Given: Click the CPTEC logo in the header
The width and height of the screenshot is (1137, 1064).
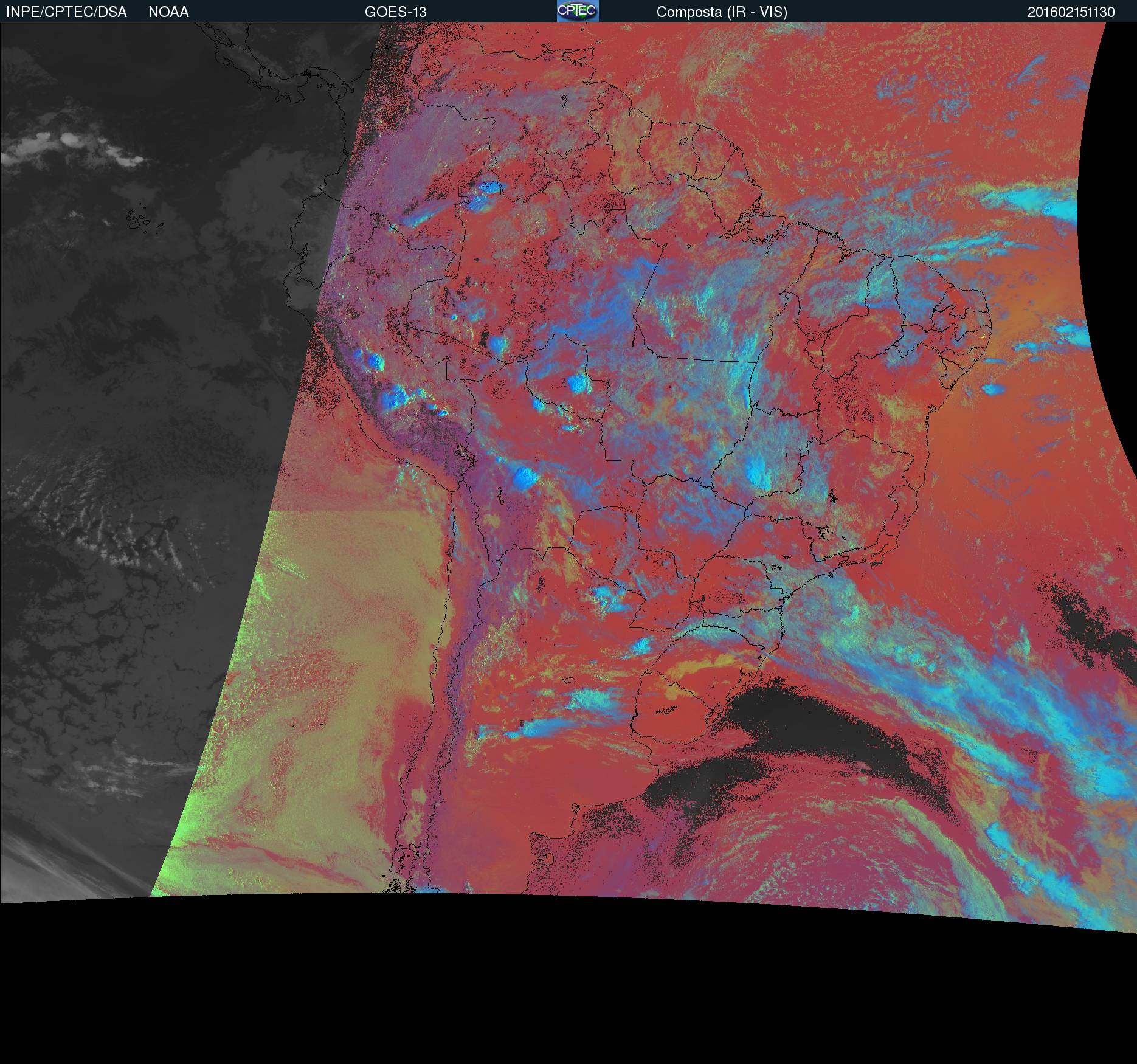Looking at the screenshot, I should pos(577,11).
